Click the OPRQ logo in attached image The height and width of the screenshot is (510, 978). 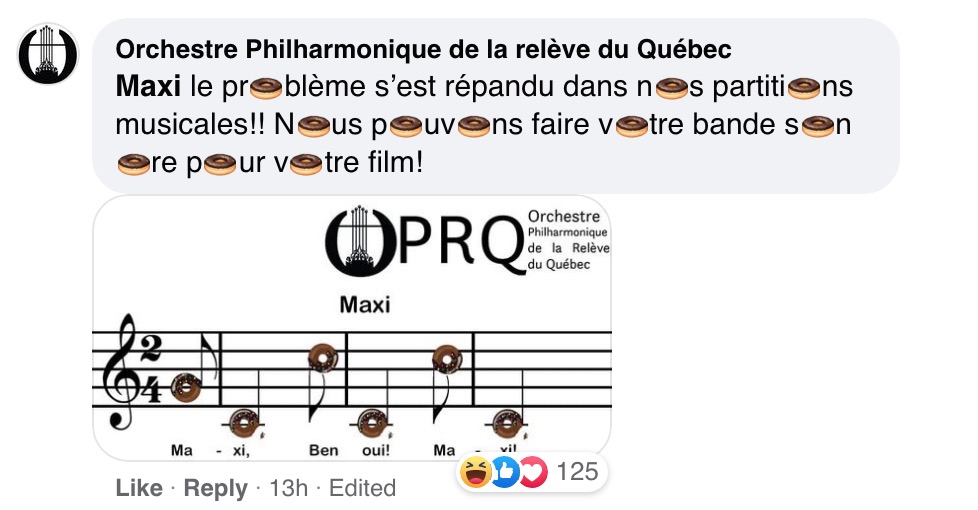click(x=467, y=241)
